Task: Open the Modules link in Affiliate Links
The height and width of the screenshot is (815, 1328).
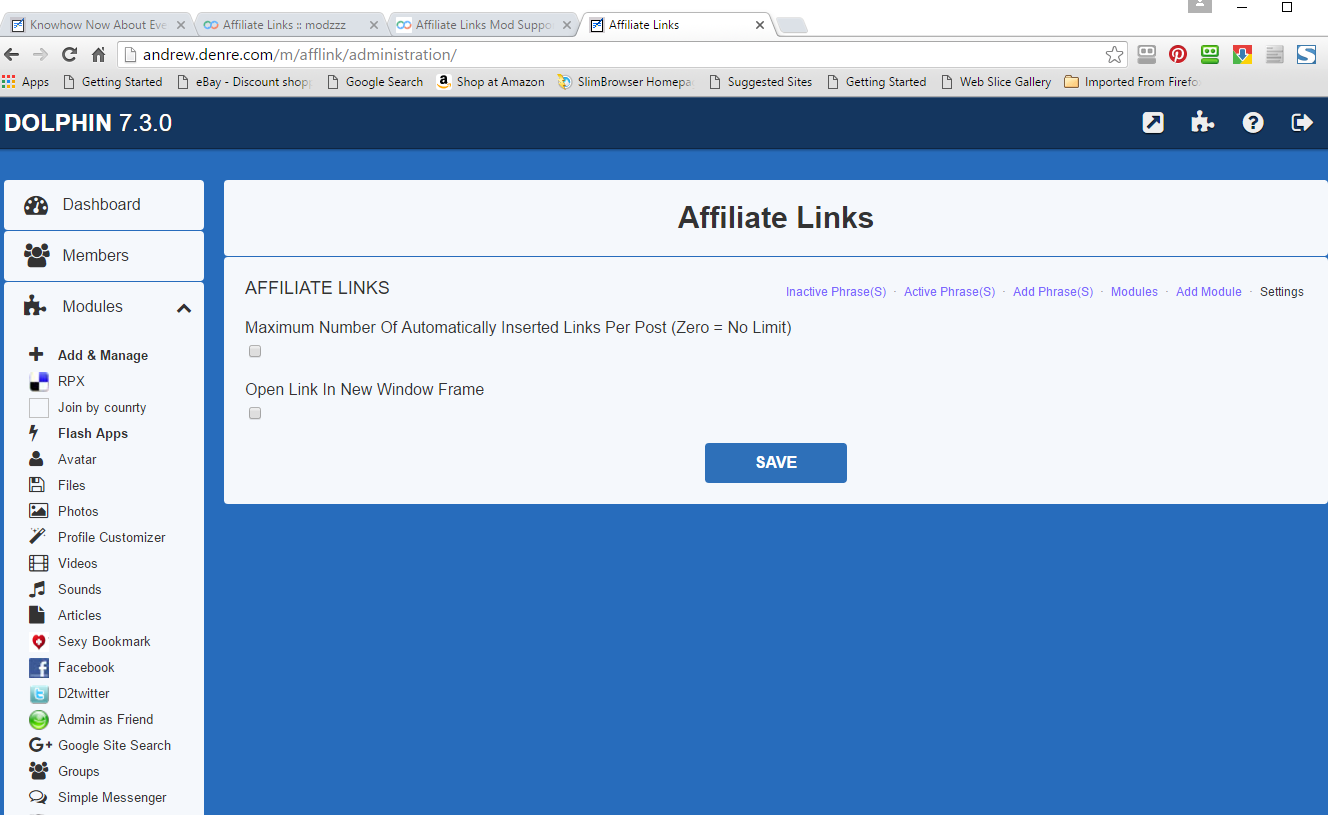Action: (x=1134, y=292)
